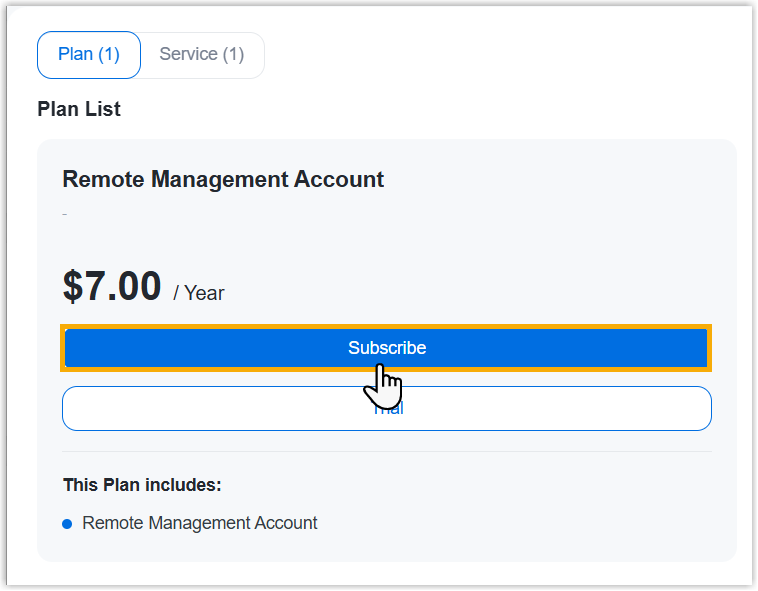Click the dash description under plan title
Screen dimensions: 758x591
(64, 214)
